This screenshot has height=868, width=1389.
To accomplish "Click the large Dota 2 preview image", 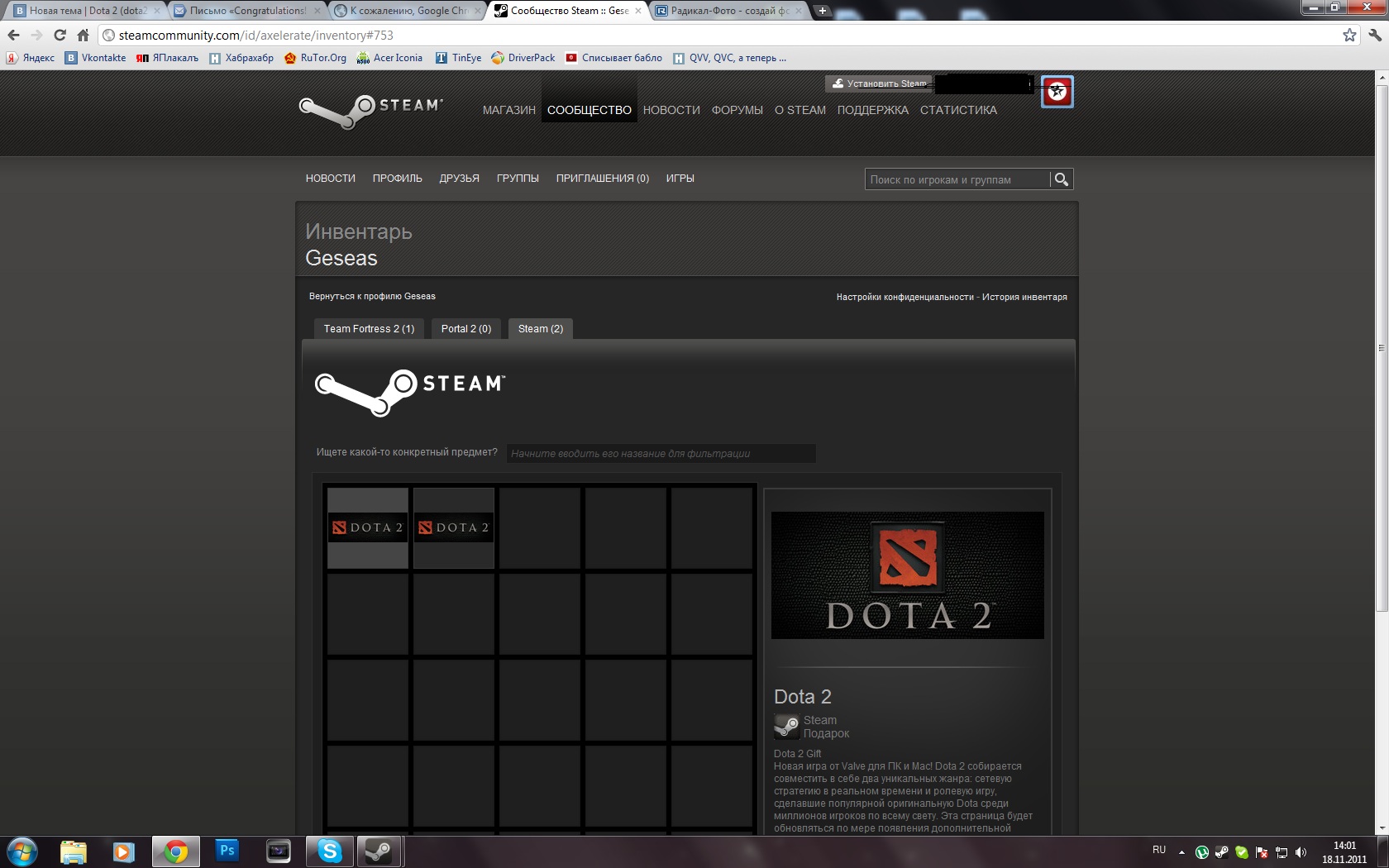I will coord(908,575).
